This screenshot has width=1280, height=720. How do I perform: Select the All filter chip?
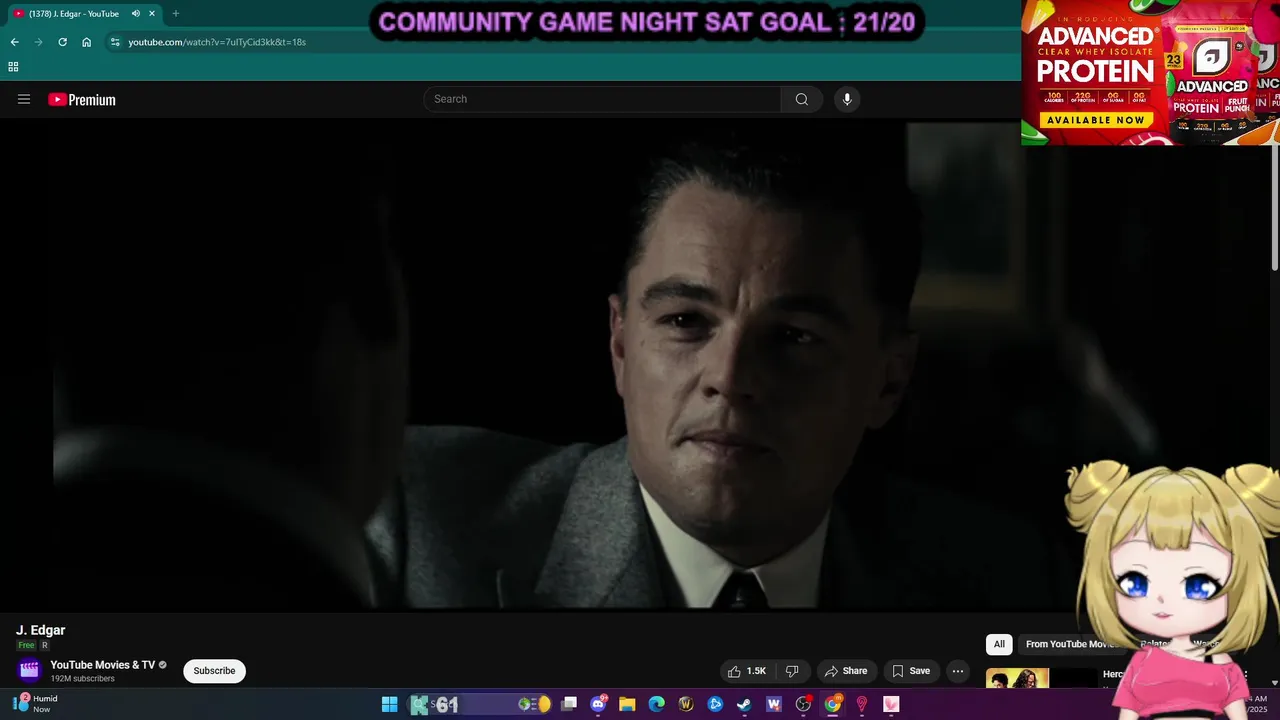(x=999, y=644)
